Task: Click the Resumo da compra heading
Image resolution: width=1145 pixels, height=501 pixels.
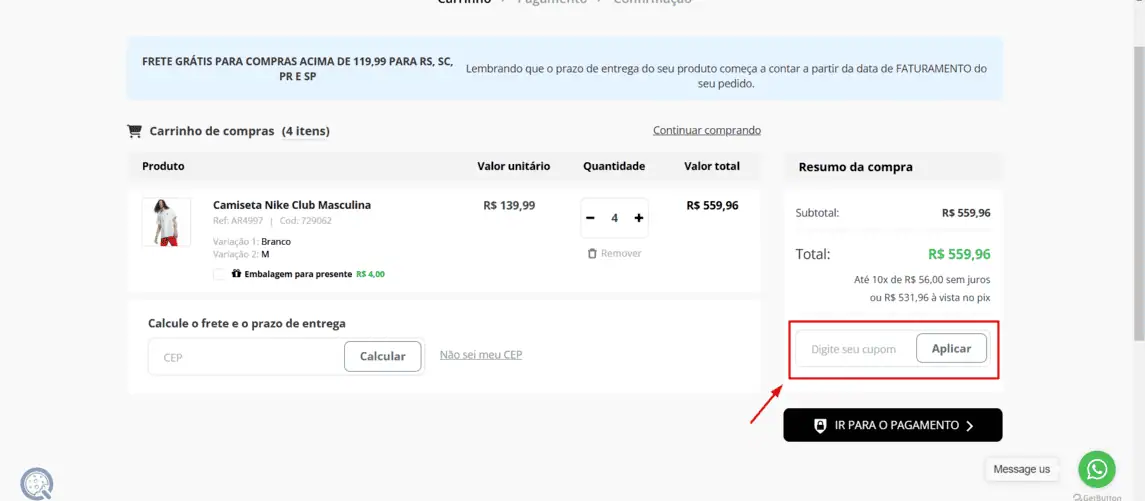Action: pos(855,167)
